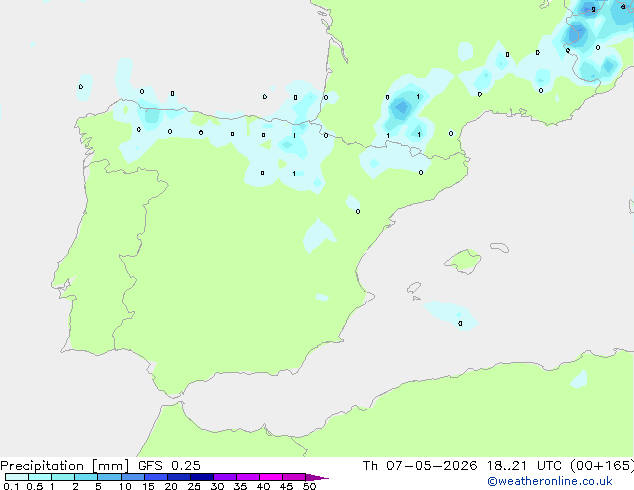Click the '0.1' legend scale value
The image size is (634, 490).
pos(11,486)
